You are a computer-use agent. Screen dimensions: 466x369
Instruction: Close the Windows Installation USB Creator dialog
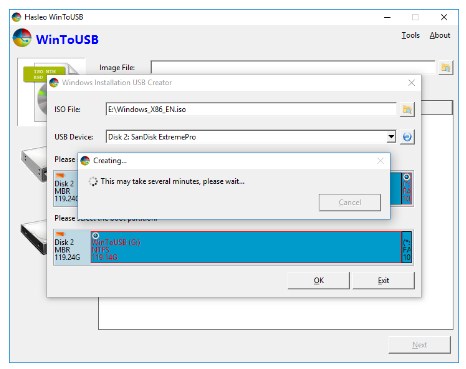click(412, 83)
